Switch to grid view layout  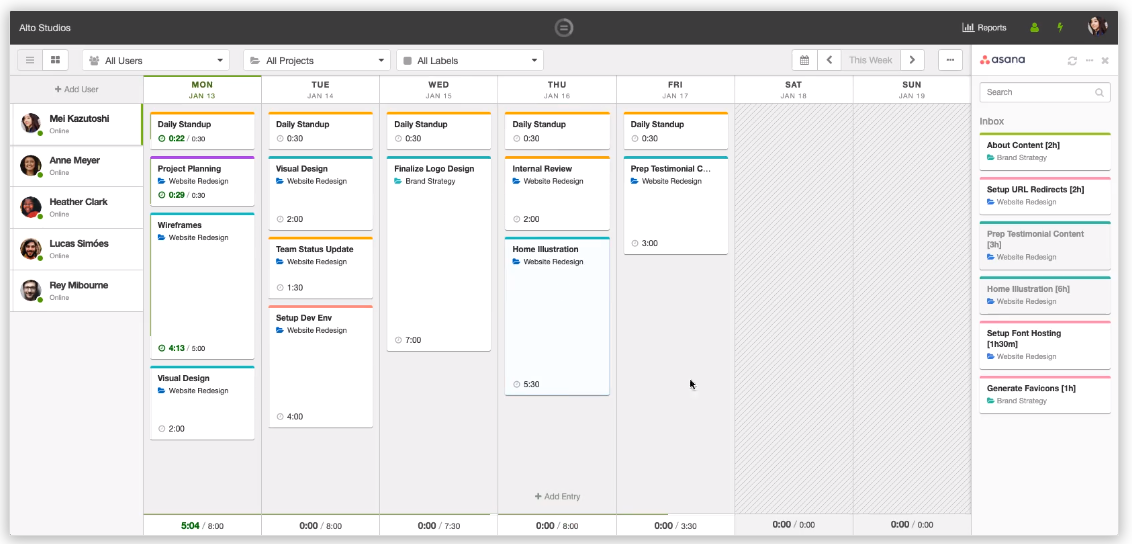56,60
